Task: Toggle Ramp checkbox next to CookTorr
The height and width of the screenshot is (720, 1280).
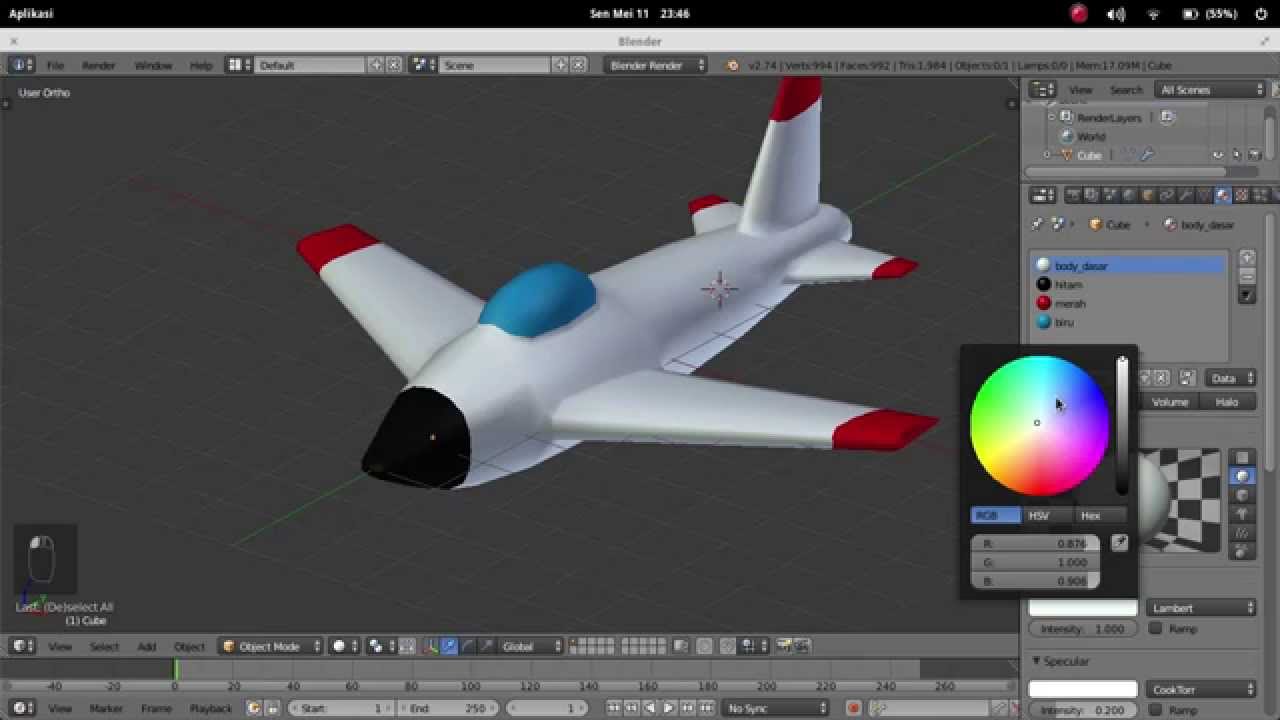Action: coord(1156,709)
